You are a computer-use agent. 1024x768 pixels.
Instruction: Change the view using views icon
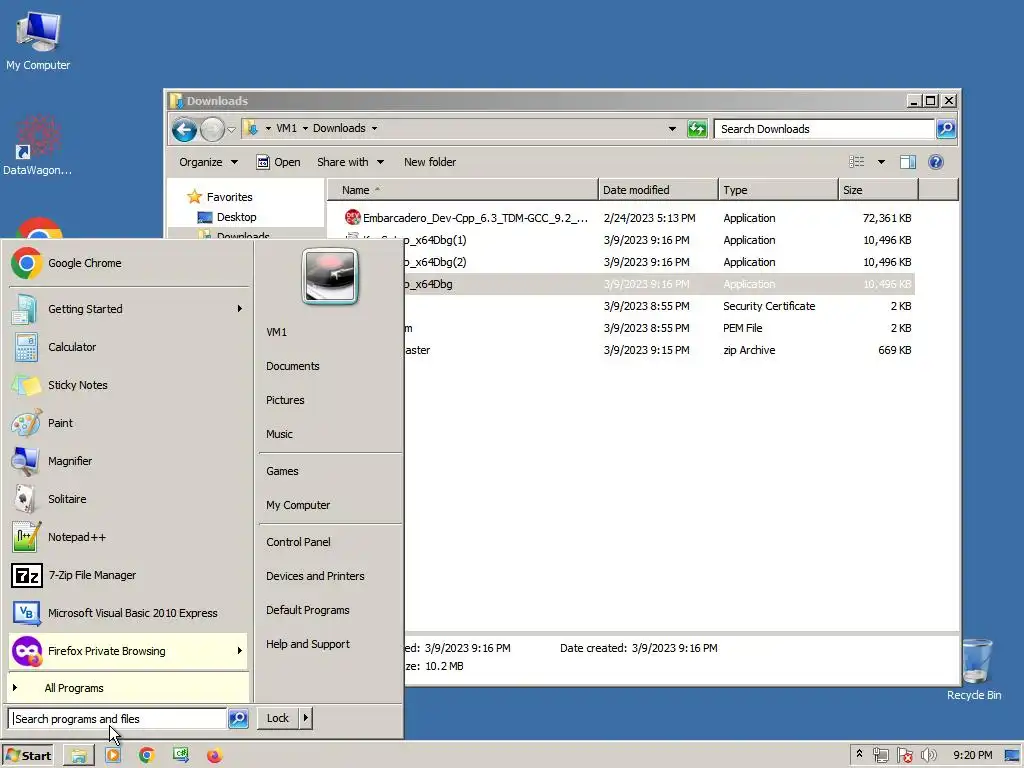tap(856, 162)
